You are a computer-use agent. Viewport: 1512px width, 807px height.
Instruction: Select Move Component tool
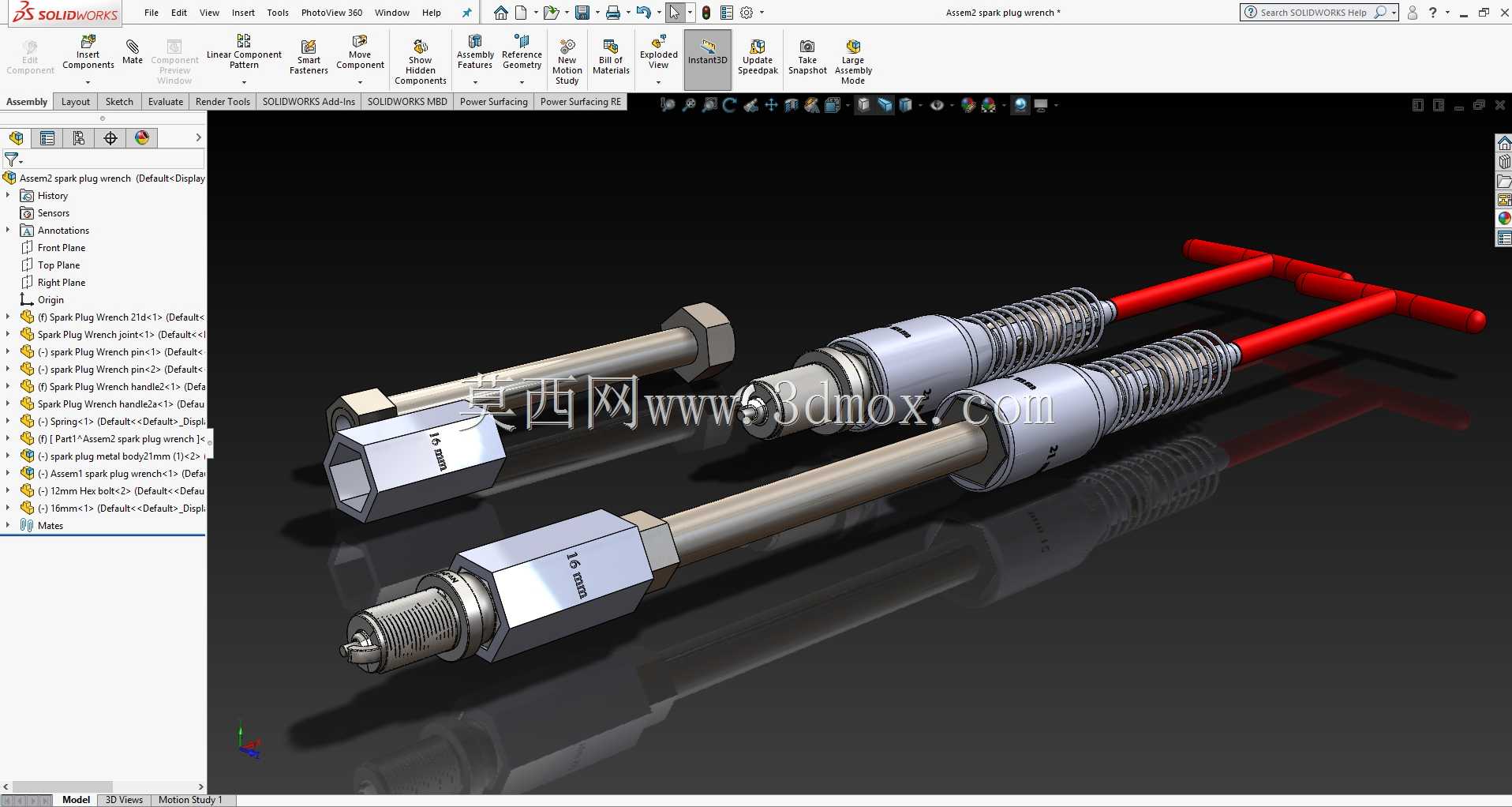click(360, 52)
